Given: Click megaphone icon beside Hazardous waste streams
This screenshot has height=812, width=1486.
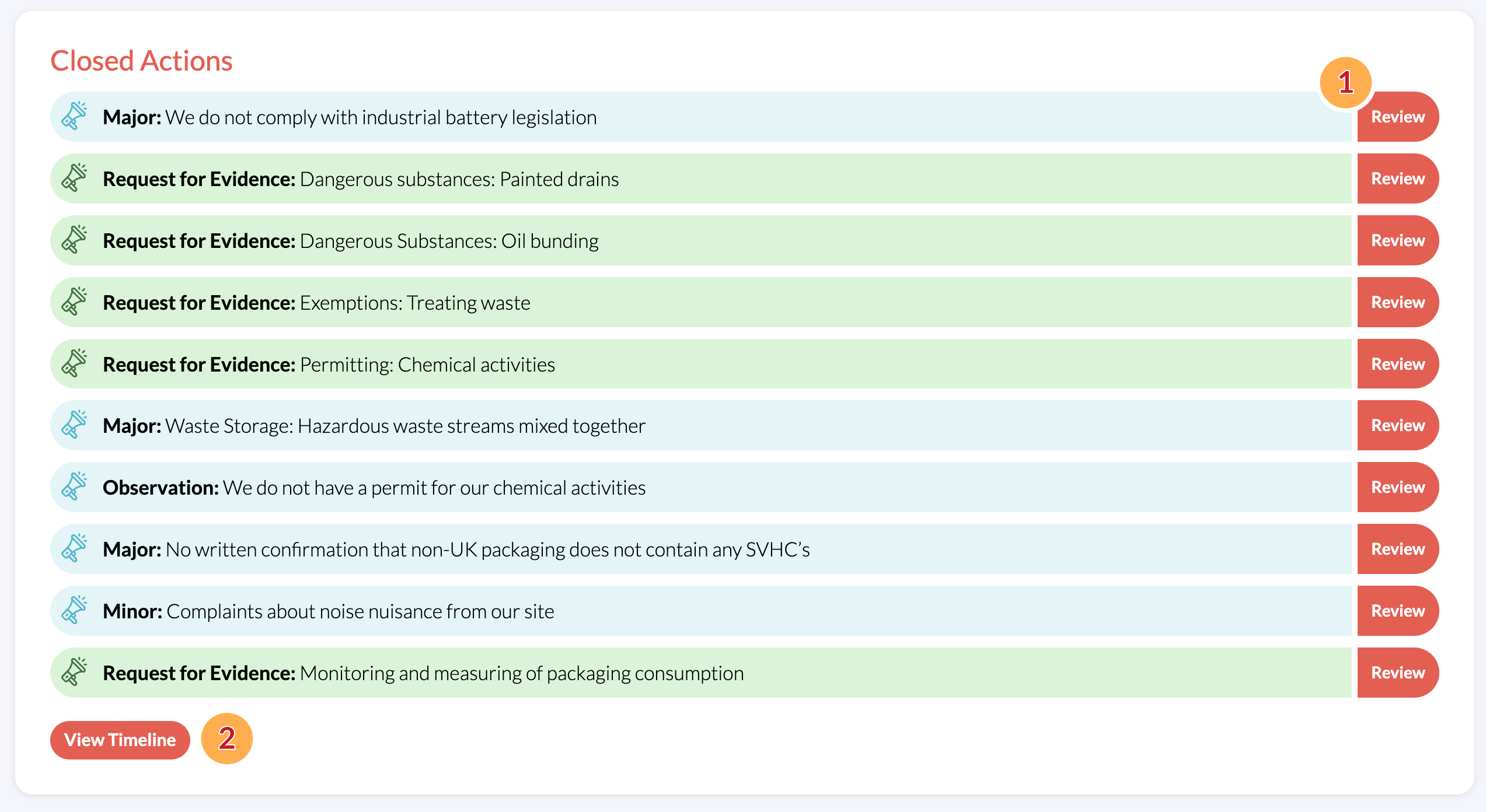Looking at the screenshot, I should point(74,425).
